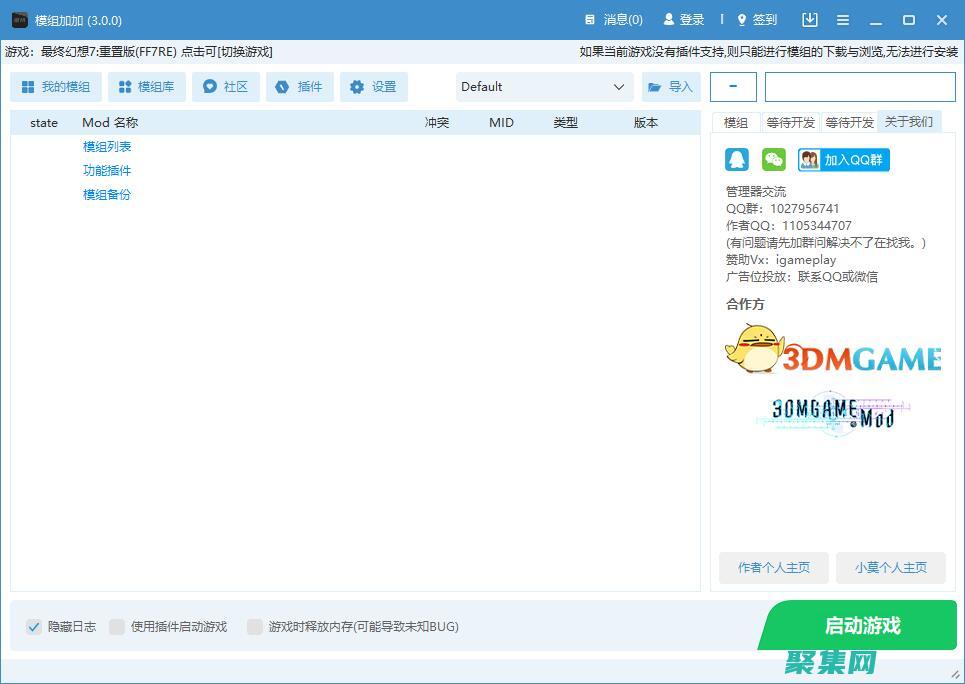Click the WeChat green icon

[773, 158]
